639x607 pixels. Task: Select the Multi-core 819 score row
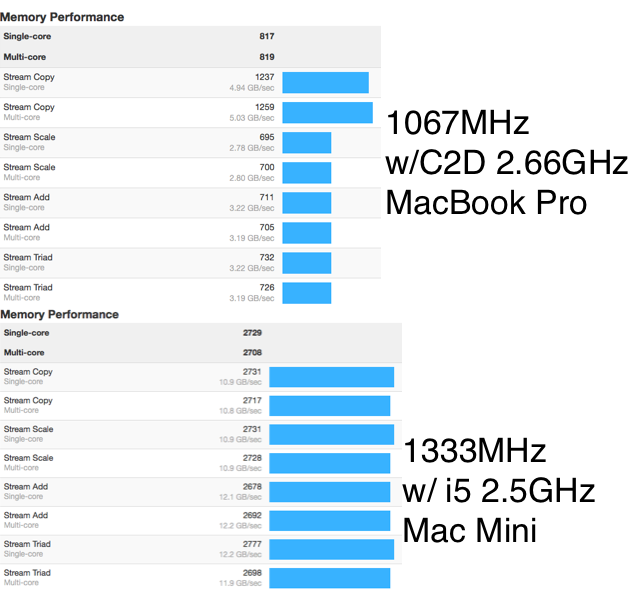coord(190,57)
